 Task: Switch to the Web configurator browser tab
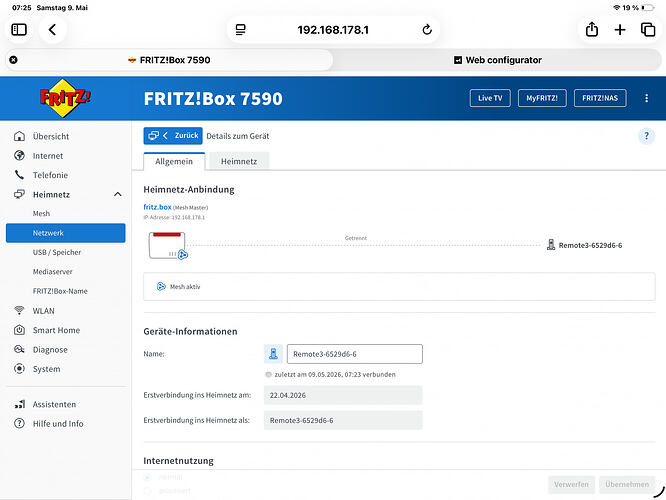tap(497, 60)
